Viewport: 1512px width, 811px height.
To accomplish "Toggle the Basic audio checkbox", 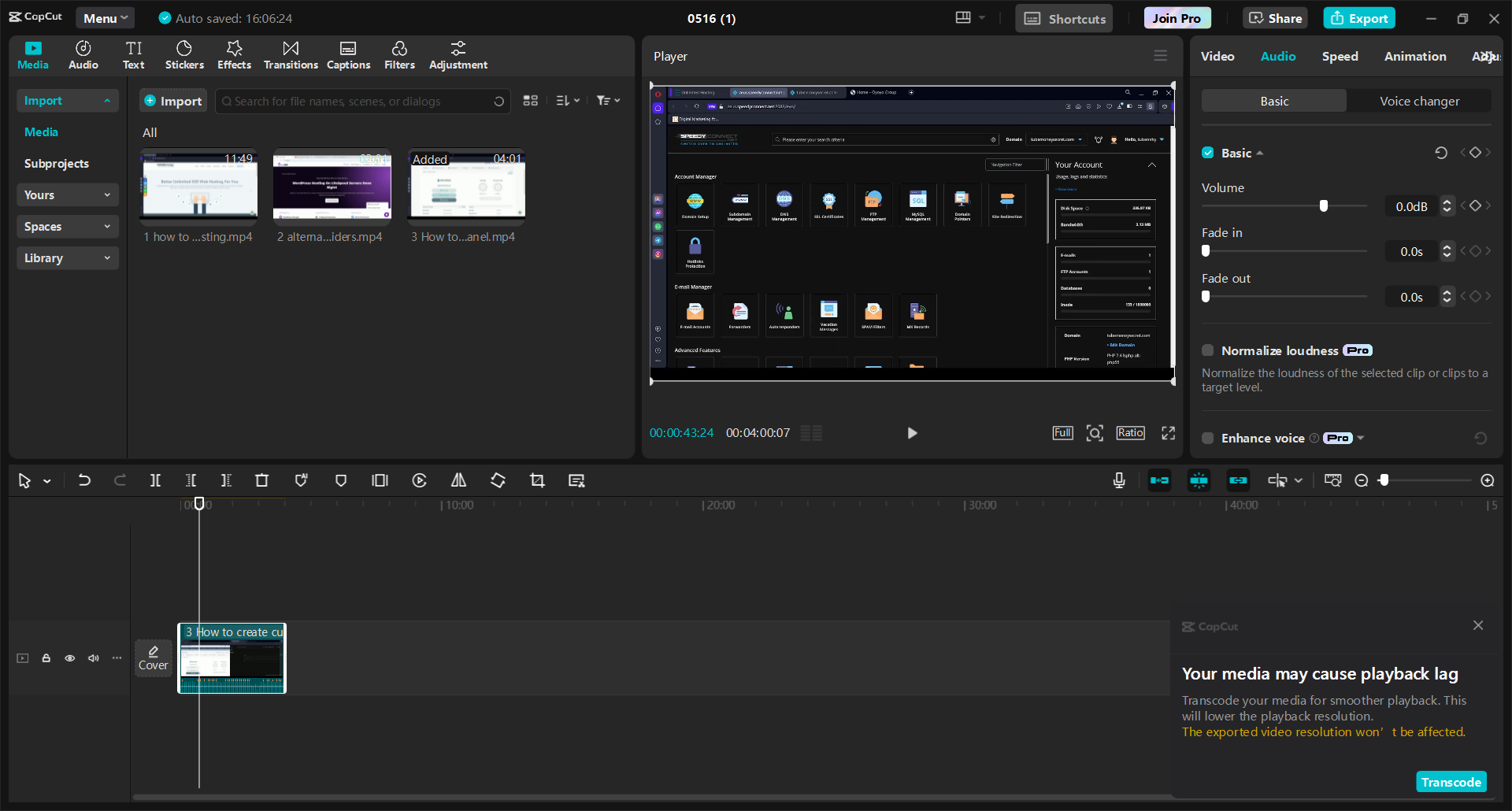I will point(1208,153).
